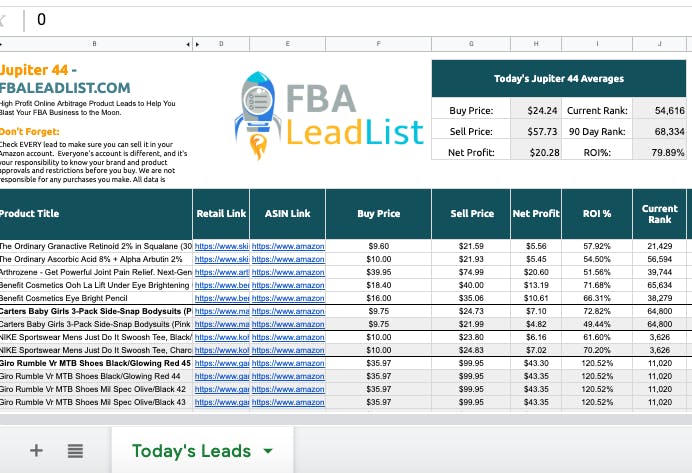Viewport: 692px width, 473px height.
Task: Select the ASIN Link header cell
Action: 288,214
